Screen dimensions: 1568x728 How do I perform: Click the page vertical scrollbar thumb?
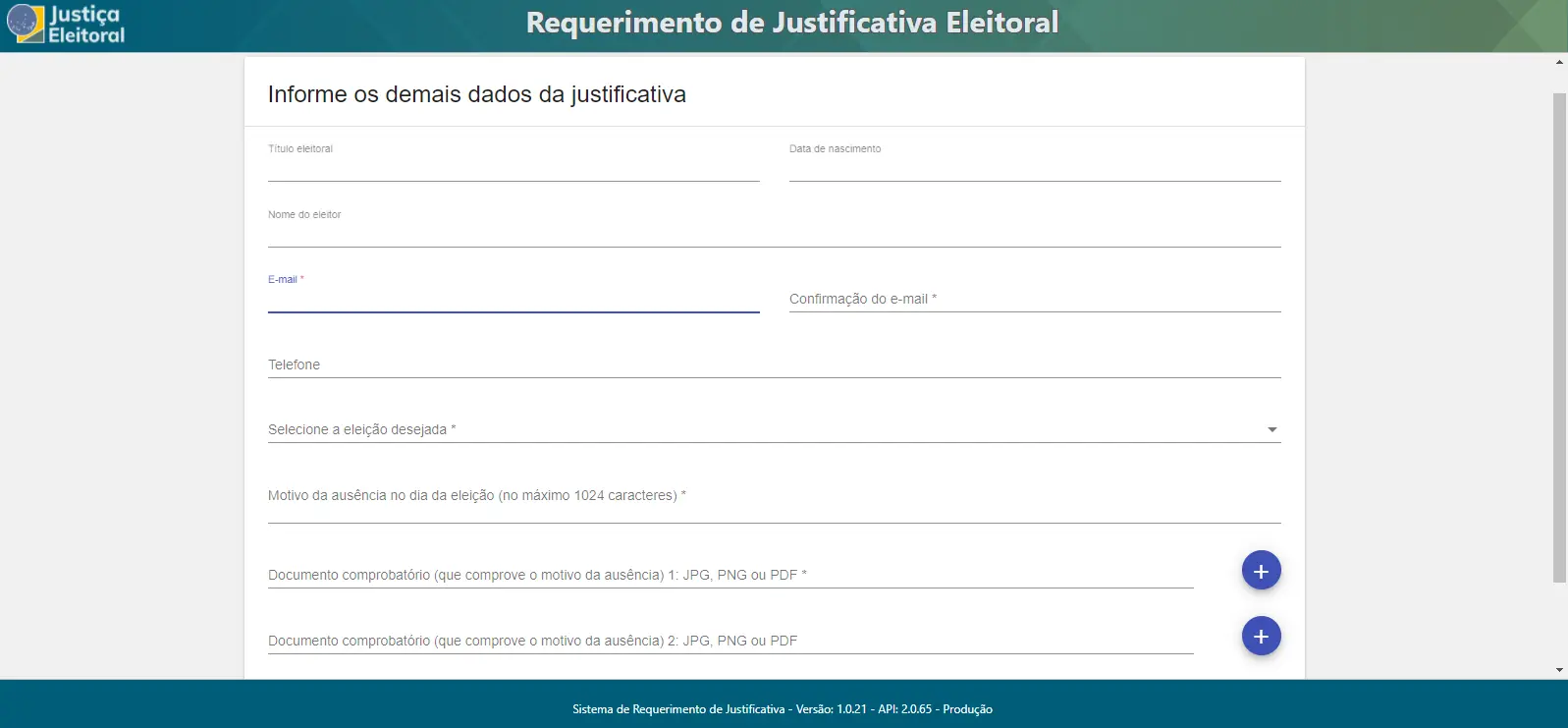click(1559, 337)
